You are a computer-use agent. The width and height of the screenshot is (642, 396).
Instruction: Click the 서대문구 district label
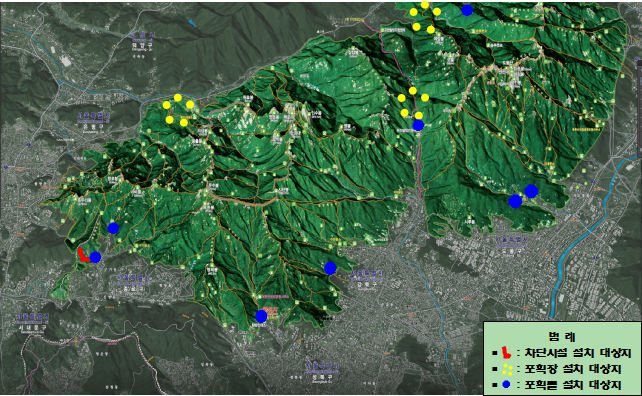pos(33,327)
